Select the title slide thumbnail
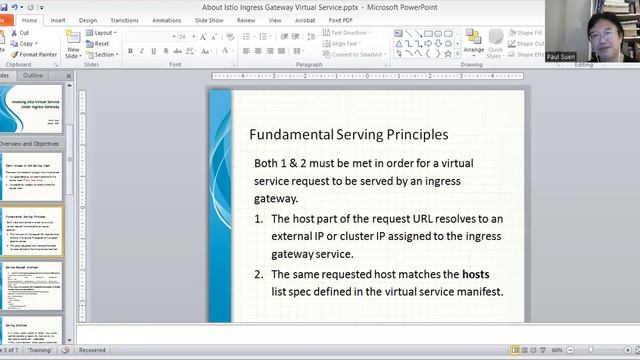The height and width of the screenshot is (360, 640). 32,109
